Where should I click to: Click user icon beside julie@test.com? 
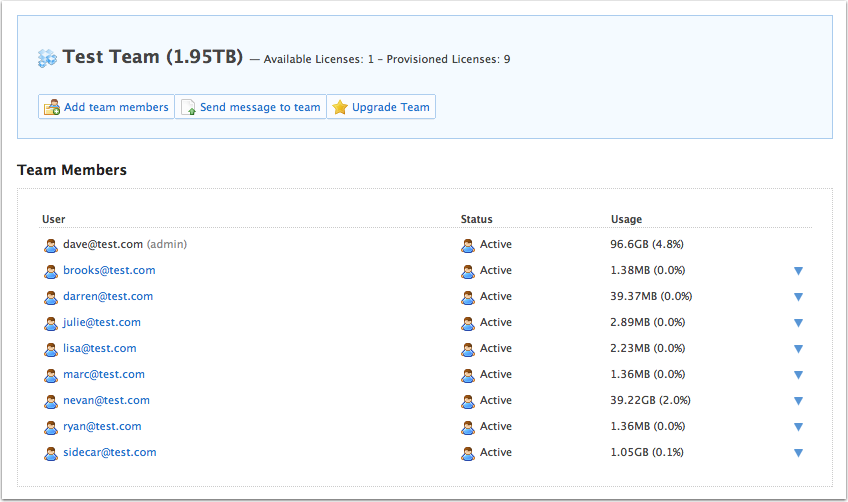[x=51, y=323]
